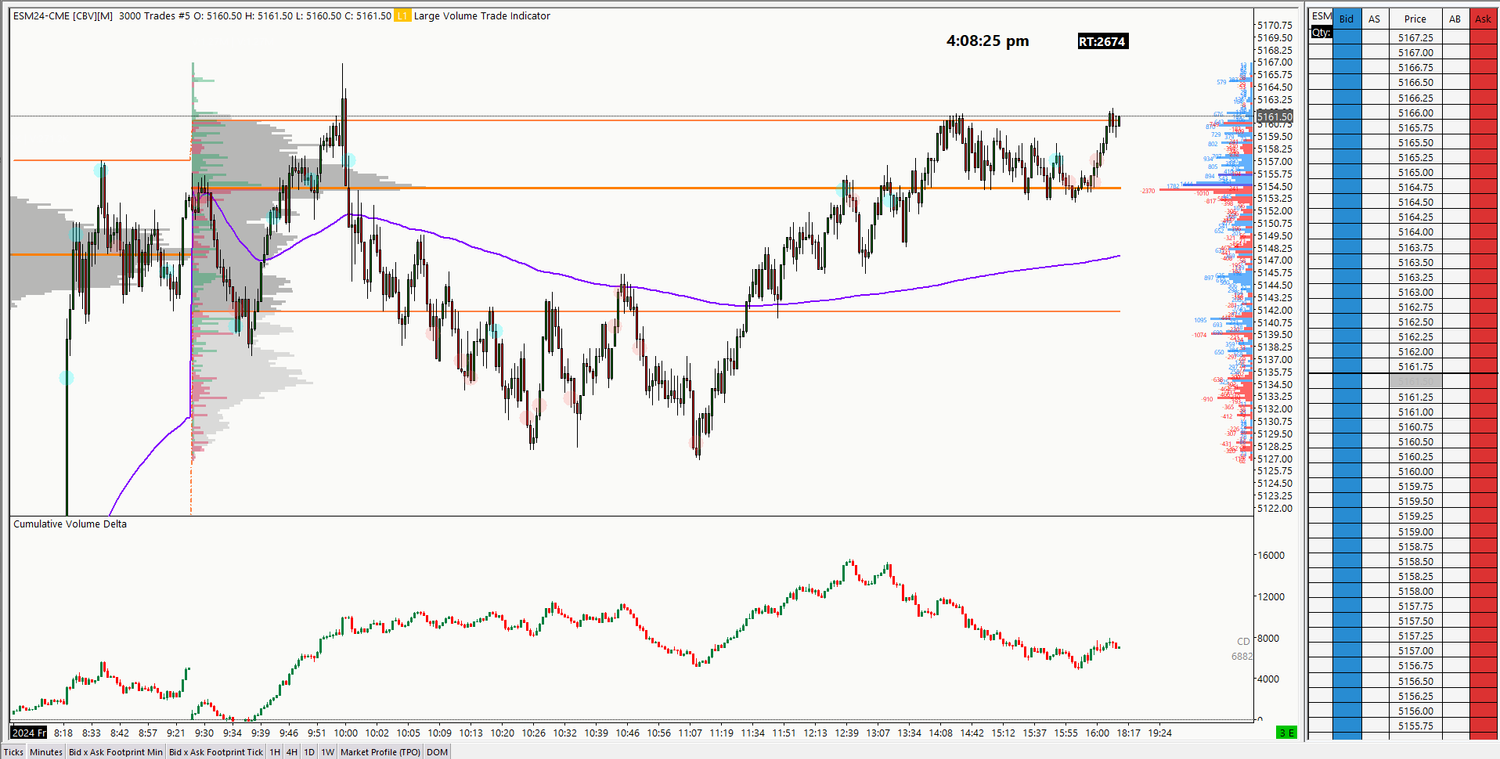This screenshot has width=1500, height=759.
Task: Switch to the Ticks tab
Action: click(13, 751)
